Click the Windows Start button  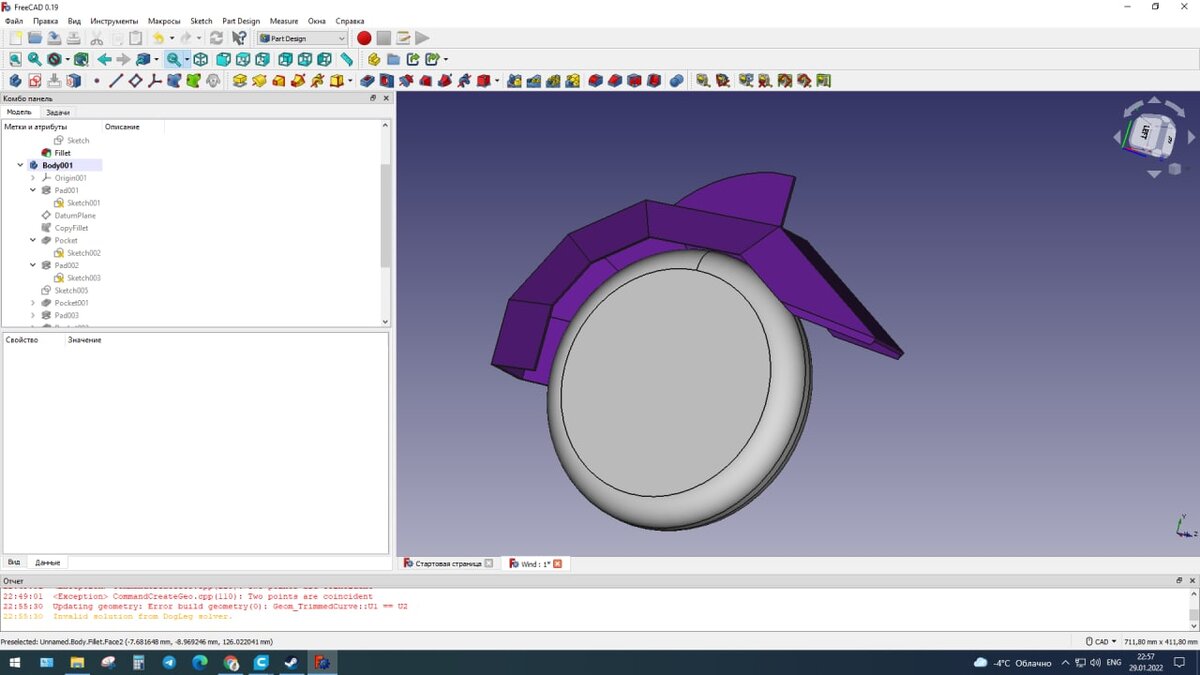click(15, 662)
